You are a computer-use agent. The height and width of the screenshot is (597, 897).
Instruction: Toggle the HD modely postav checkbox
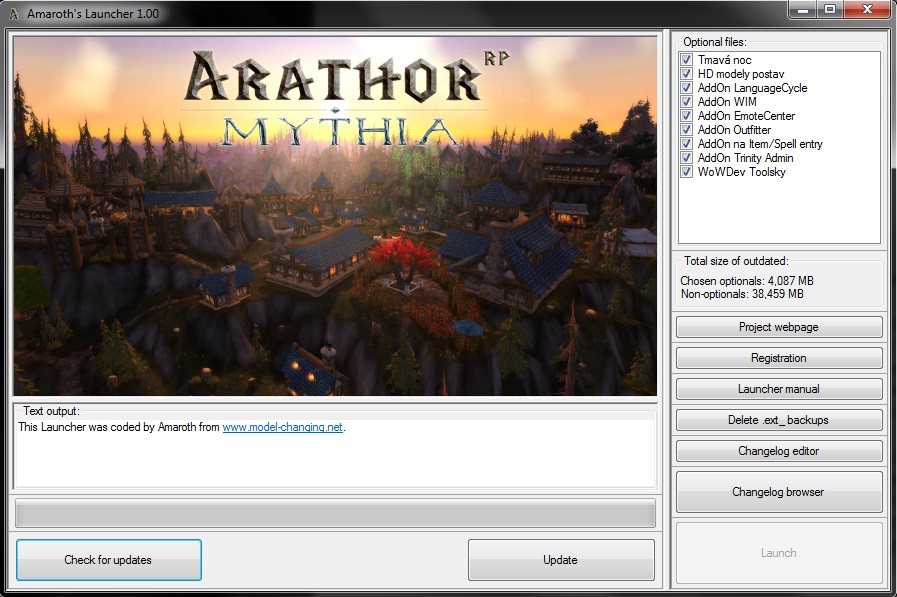(687, 74)
